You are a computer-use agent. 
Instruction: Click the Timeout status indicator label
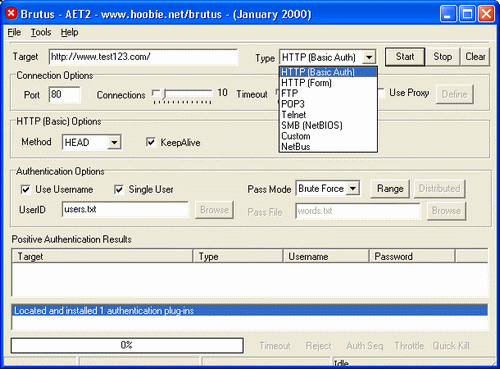point(275,346)
